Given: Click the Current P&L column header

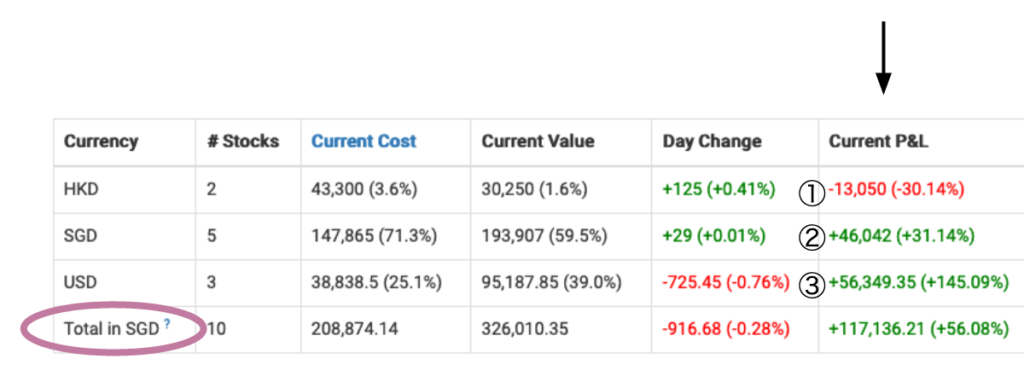Looking at the screenshot, I should (x=878, y=142).
